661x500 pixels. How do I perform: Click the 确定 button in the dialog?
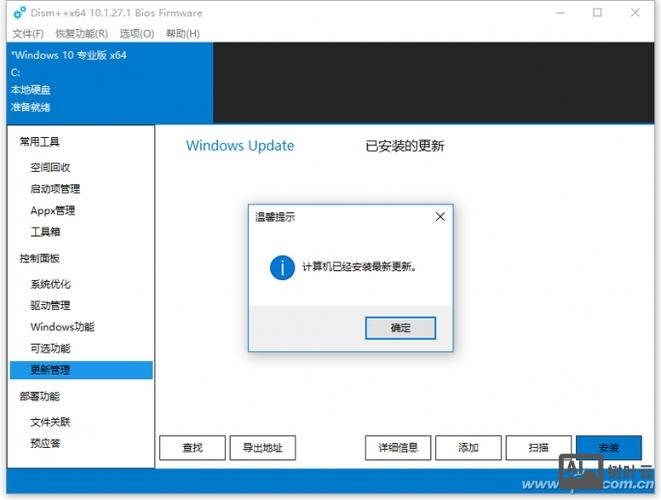click(400, 328)
